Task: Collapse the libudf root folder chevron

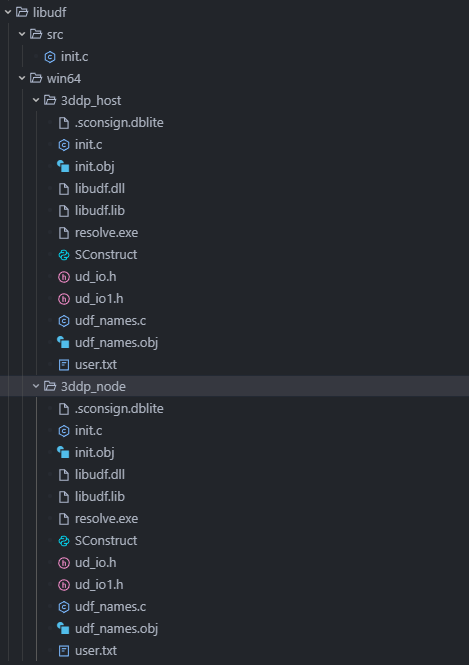Action: pos(8,12)
